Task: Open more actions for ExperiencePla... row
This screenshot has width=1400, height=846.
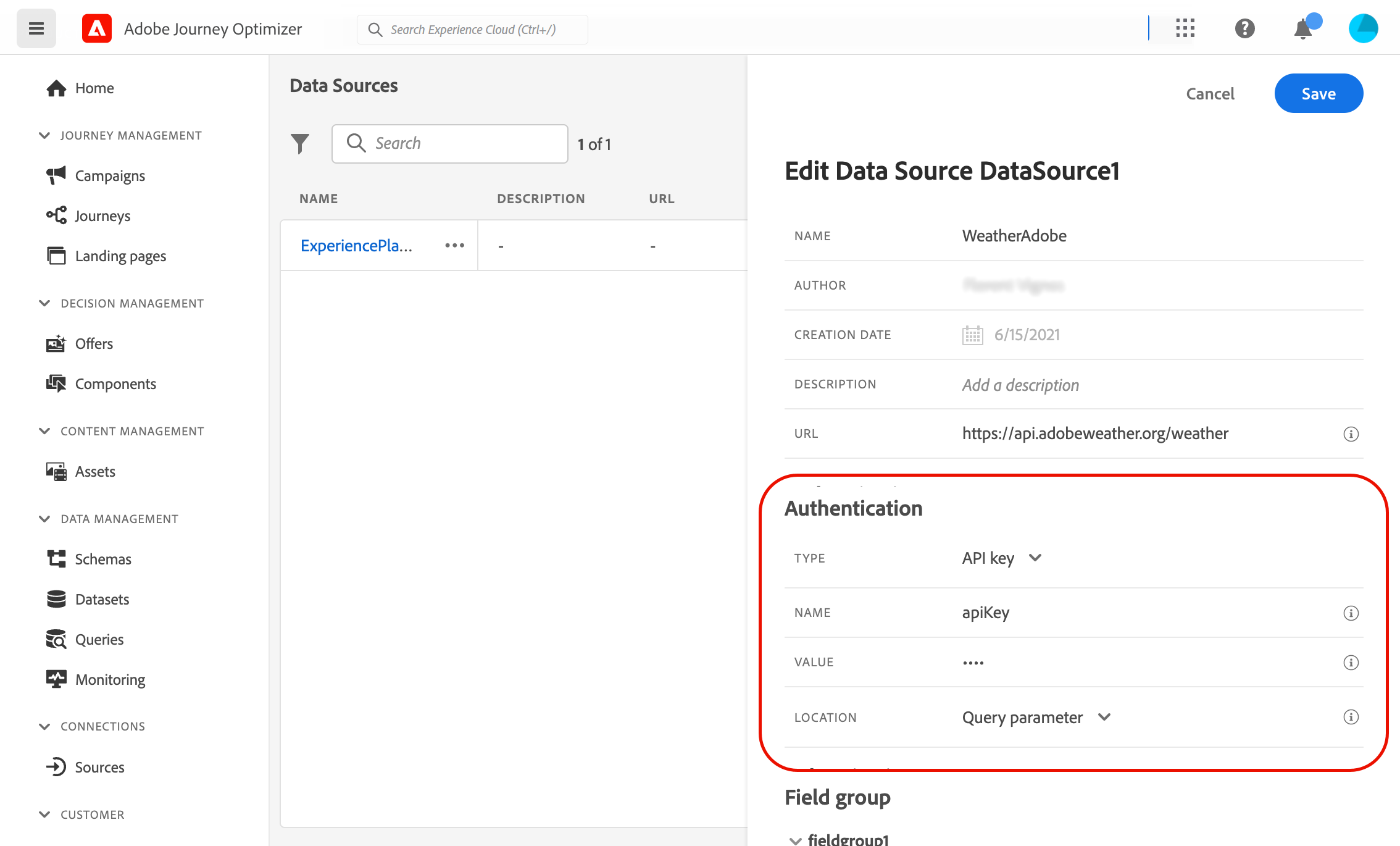Action: pos(454,246)
